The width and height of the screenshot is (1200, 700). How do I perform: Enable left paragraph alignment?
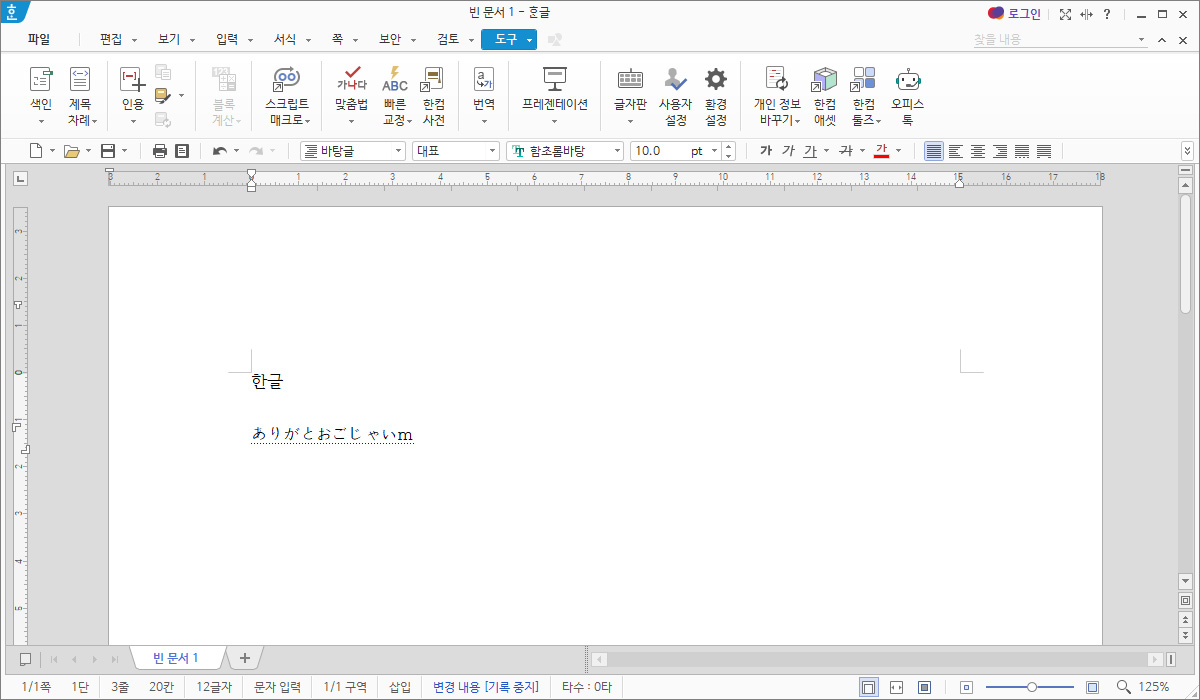(x=955, y=151)
